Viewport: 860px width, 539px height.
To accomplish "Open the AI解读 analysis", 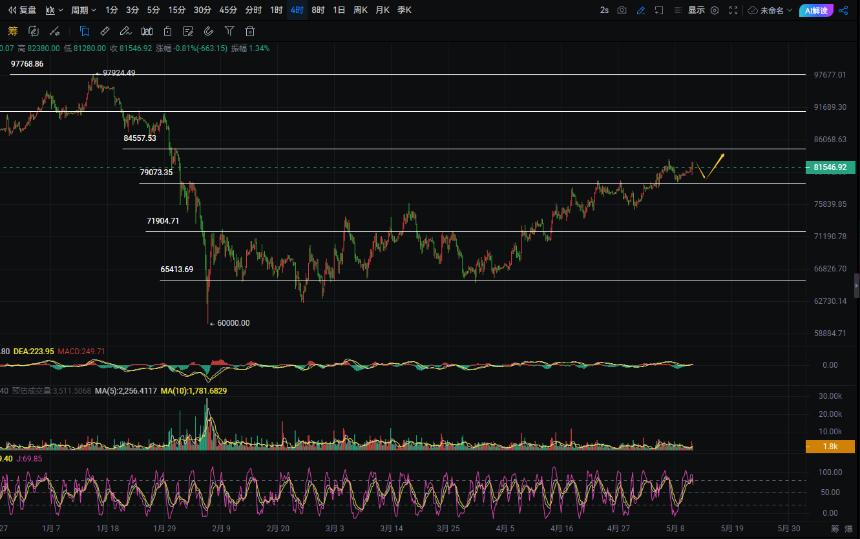I will point(816,10).
